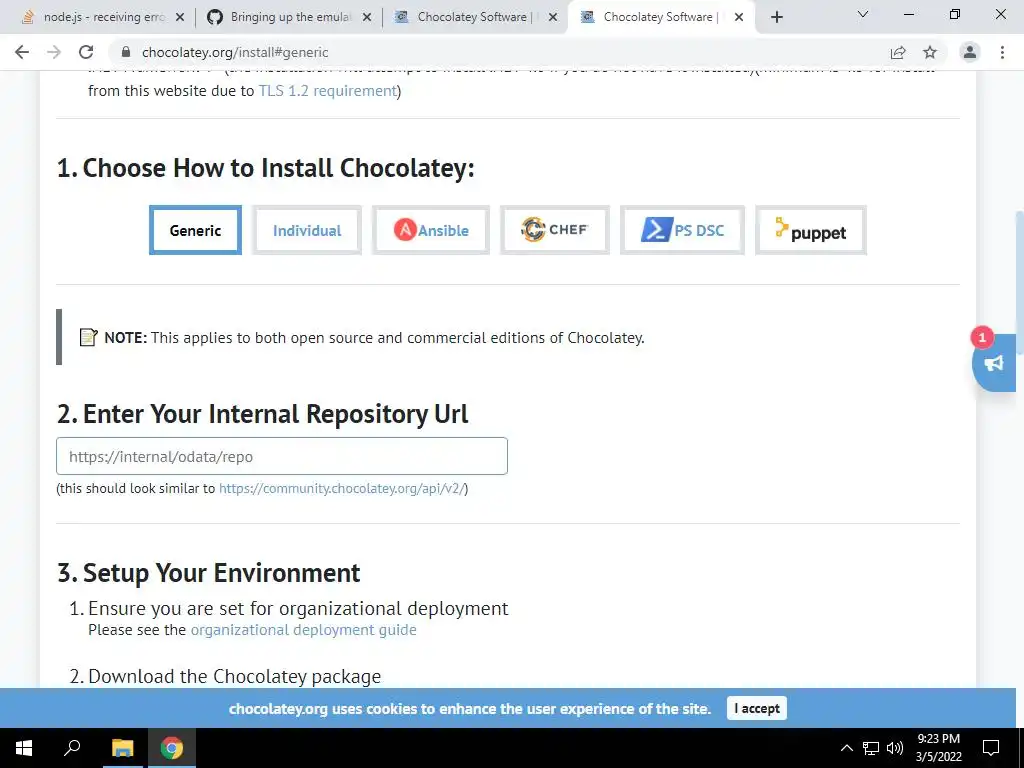Close the active Chocolatey Software tab
This screenshot has width=1024, height=768.
tap(739, 17)
